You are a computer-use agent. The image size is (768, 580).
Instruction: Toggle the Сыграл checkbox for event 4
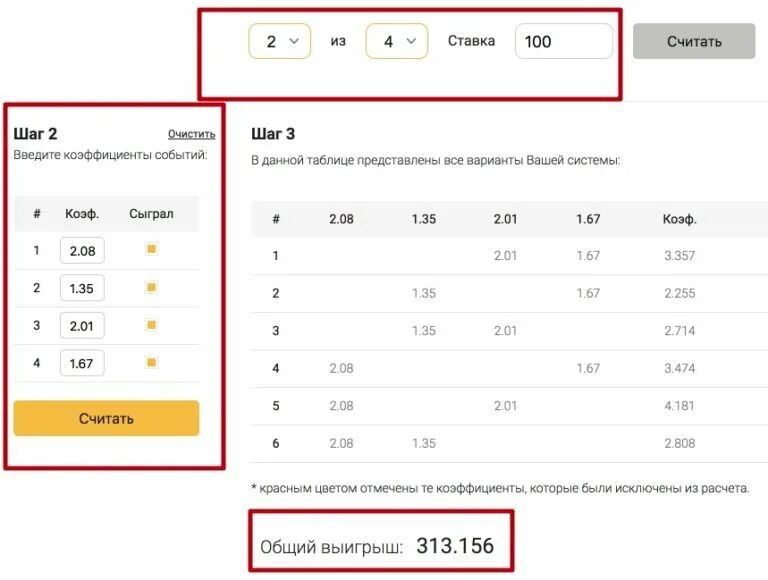(x=151, y=362)
